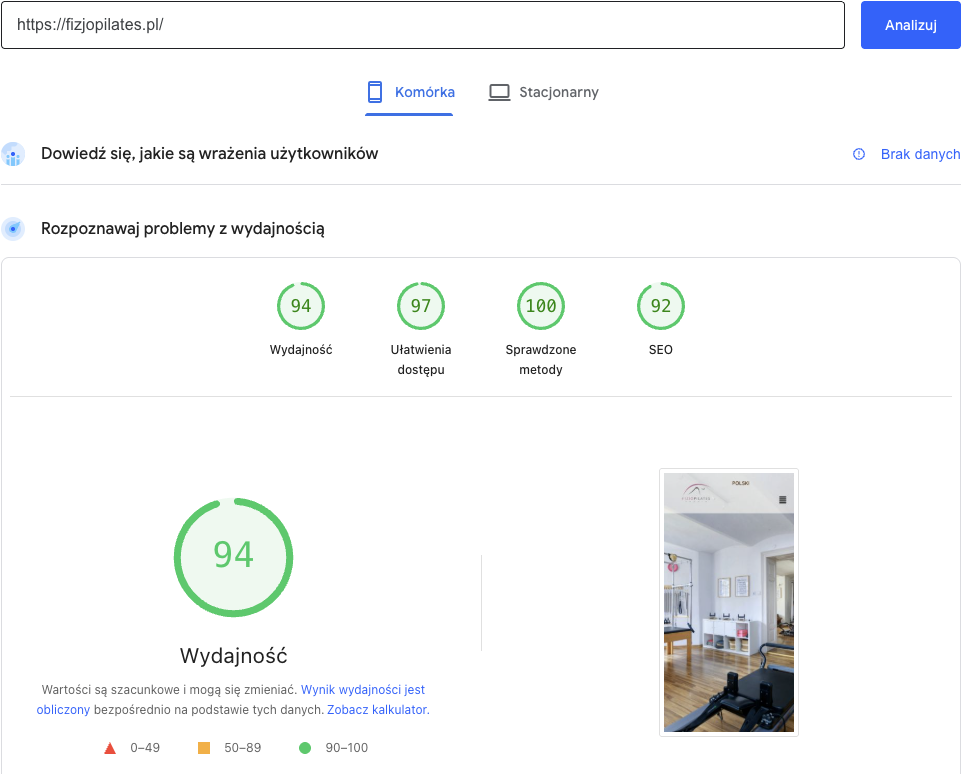Open the Zobacz kalkulator link
This screenshot has height=774, width=961.
[x=377, y=709]
